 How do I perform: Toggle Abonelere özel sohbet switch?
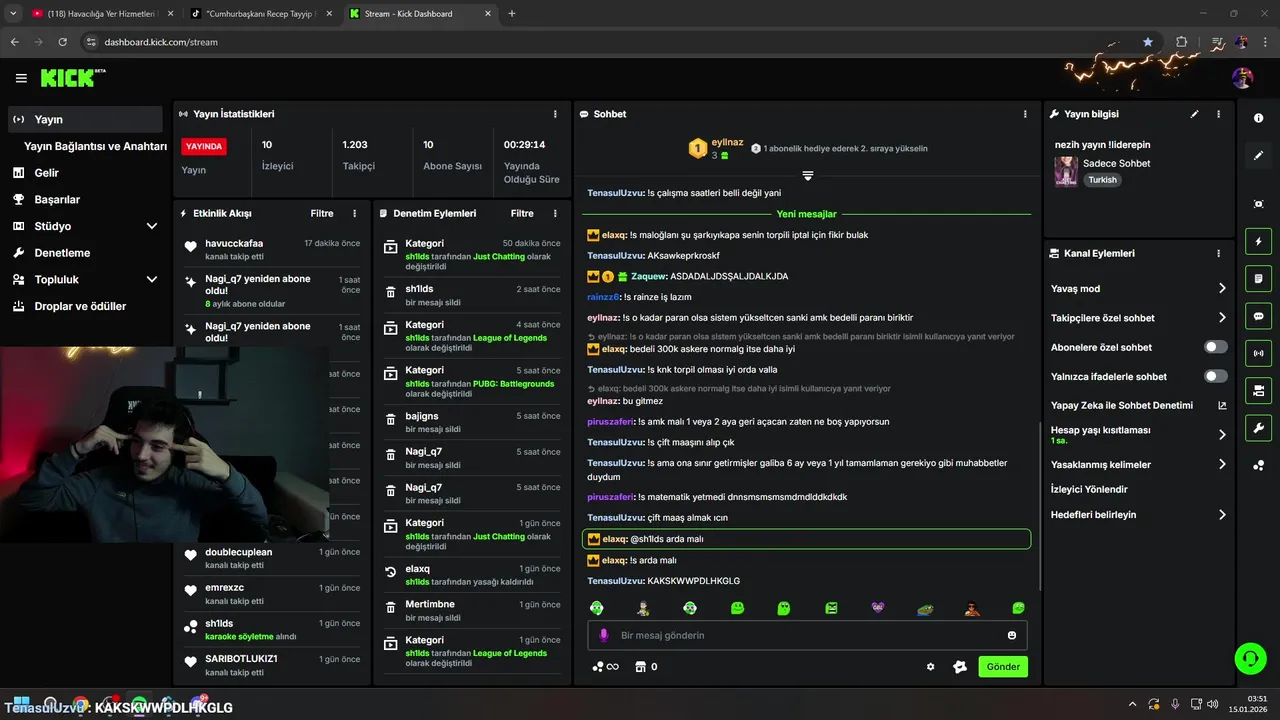pyautogui.click(x=1216, y=347)
